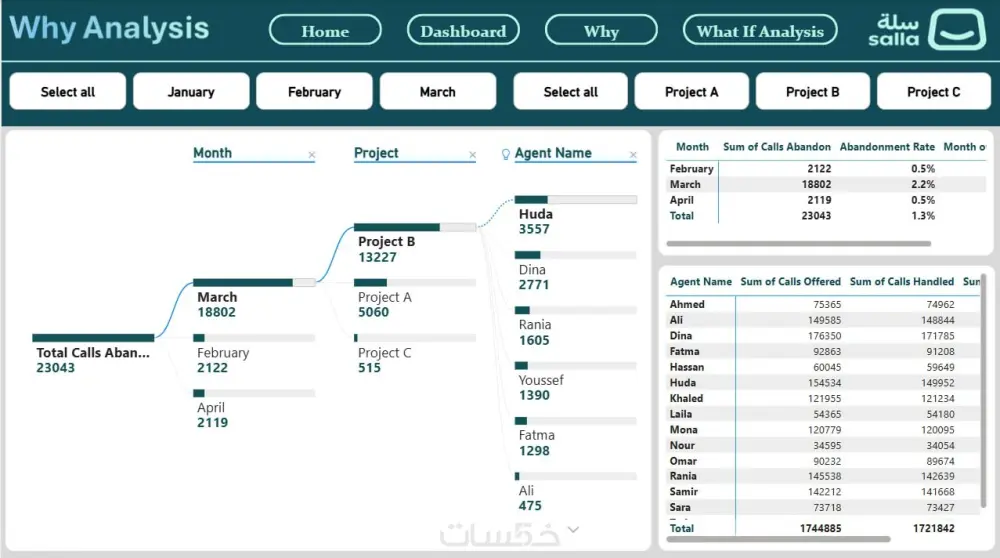Click the 18802 abandon value cell
The height and width of the screenshot is (558, 1000).
coord(816,184)
